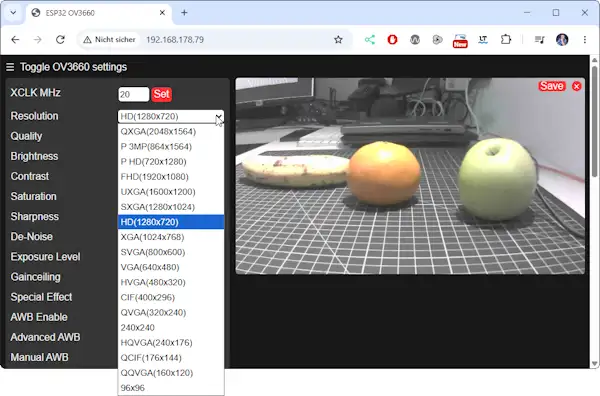Open the Extensions puzzle piece menu
Viewport: 600px width, 396px height.
click(506, 39)
